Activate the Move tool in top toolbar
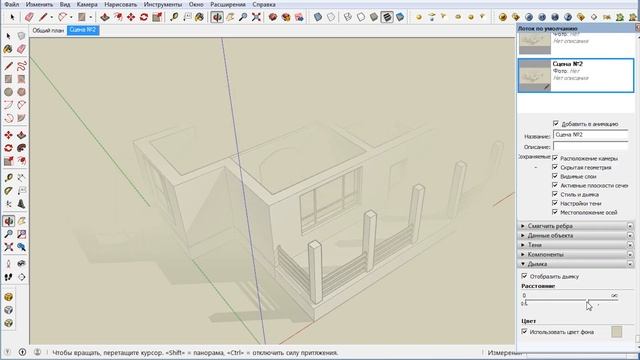 pos(131,17)
